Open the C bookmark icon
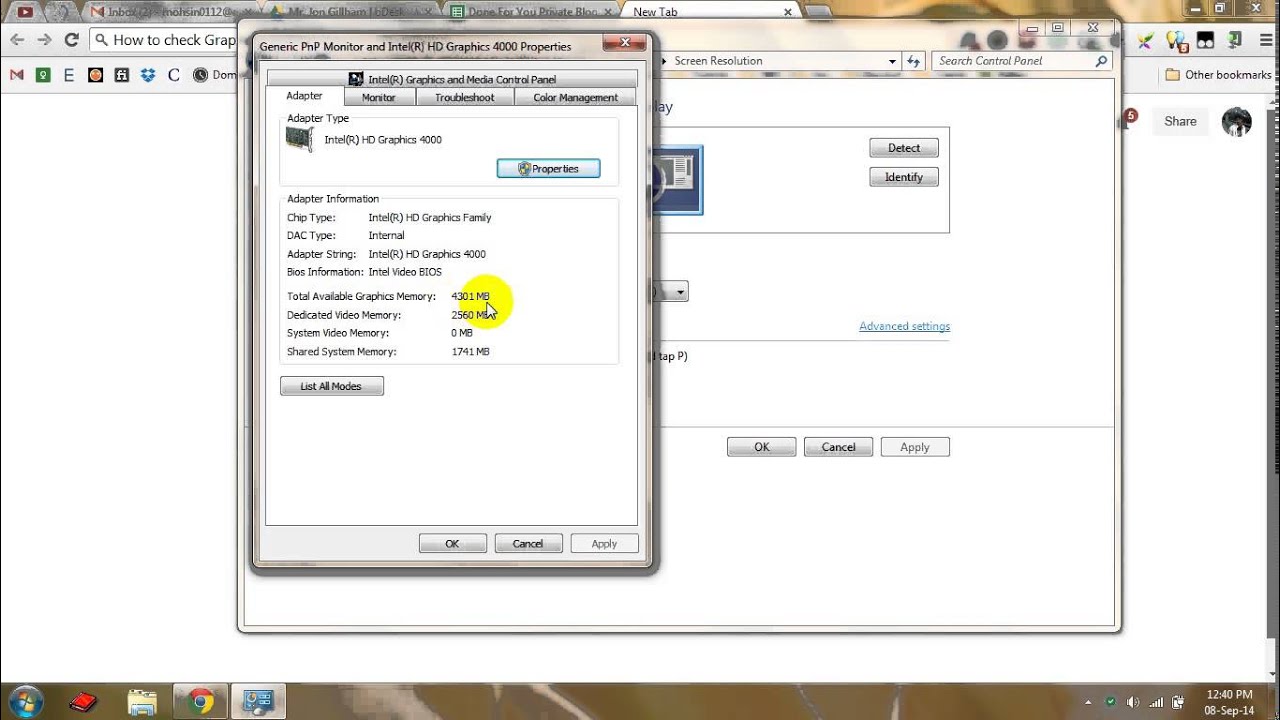This screenshot has width=1280, height=720. [x=174, y=75]
